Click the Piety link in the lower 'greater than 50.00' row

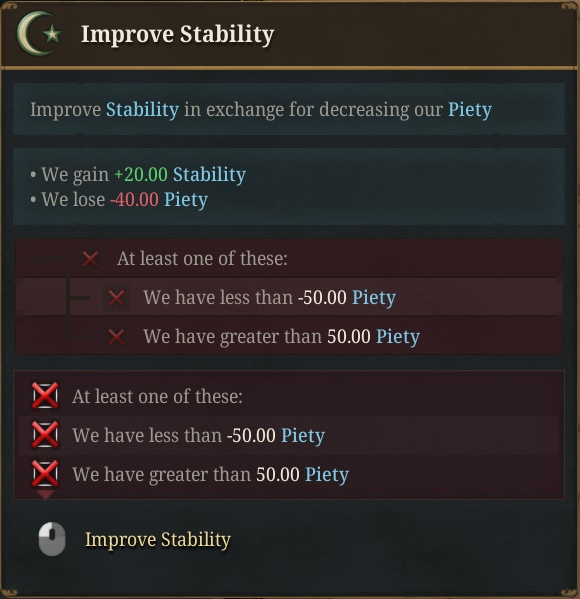[x=327, y=474]
